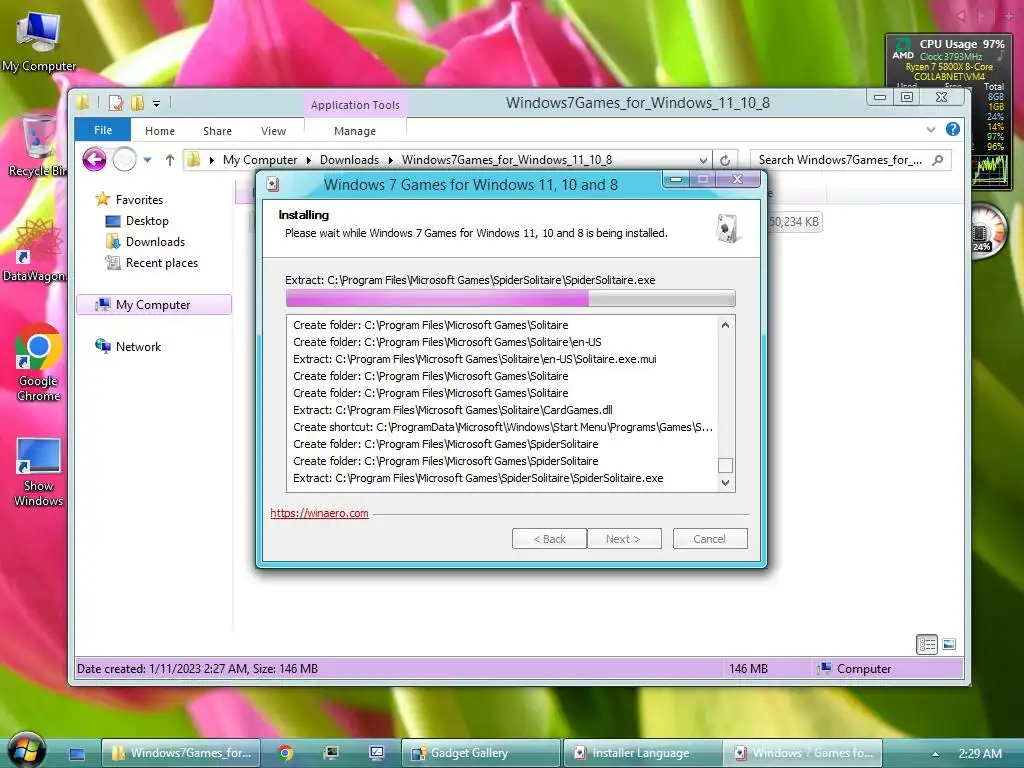Open the winaero.com link
1024x768 pixels.
tap(319, 513)
